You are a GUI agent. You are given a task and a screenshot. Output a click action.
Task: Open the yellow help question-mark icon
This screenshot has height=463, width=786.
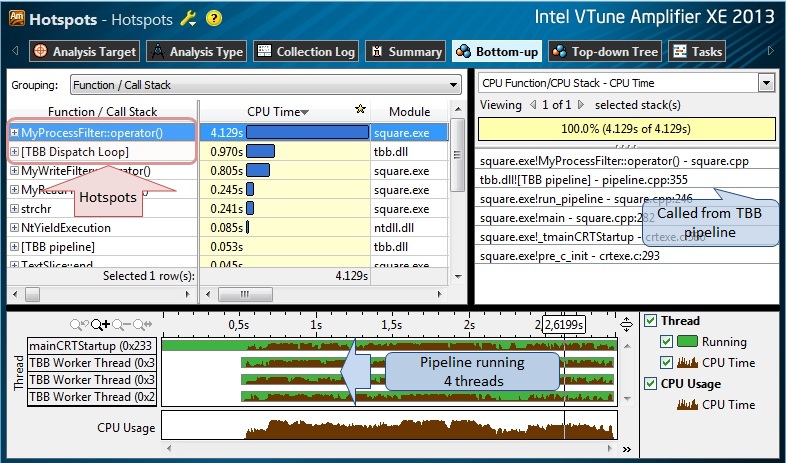point(214,19)
